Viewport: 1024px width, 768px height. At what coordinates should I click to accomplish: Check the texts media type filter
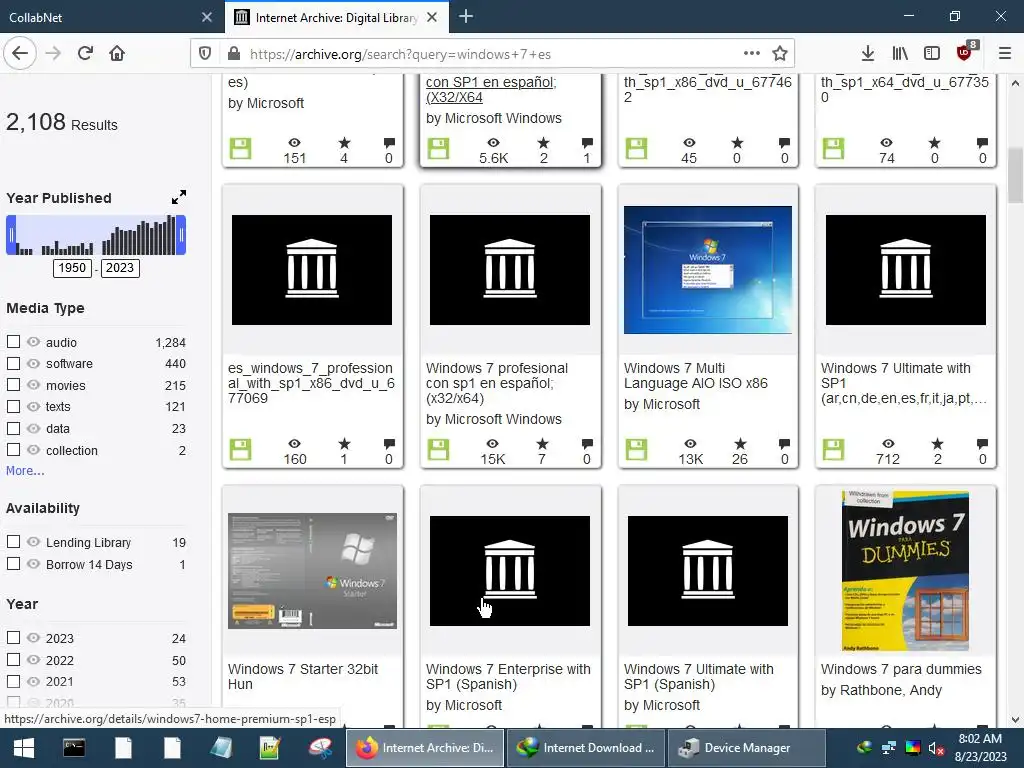(x=13, y=406)
